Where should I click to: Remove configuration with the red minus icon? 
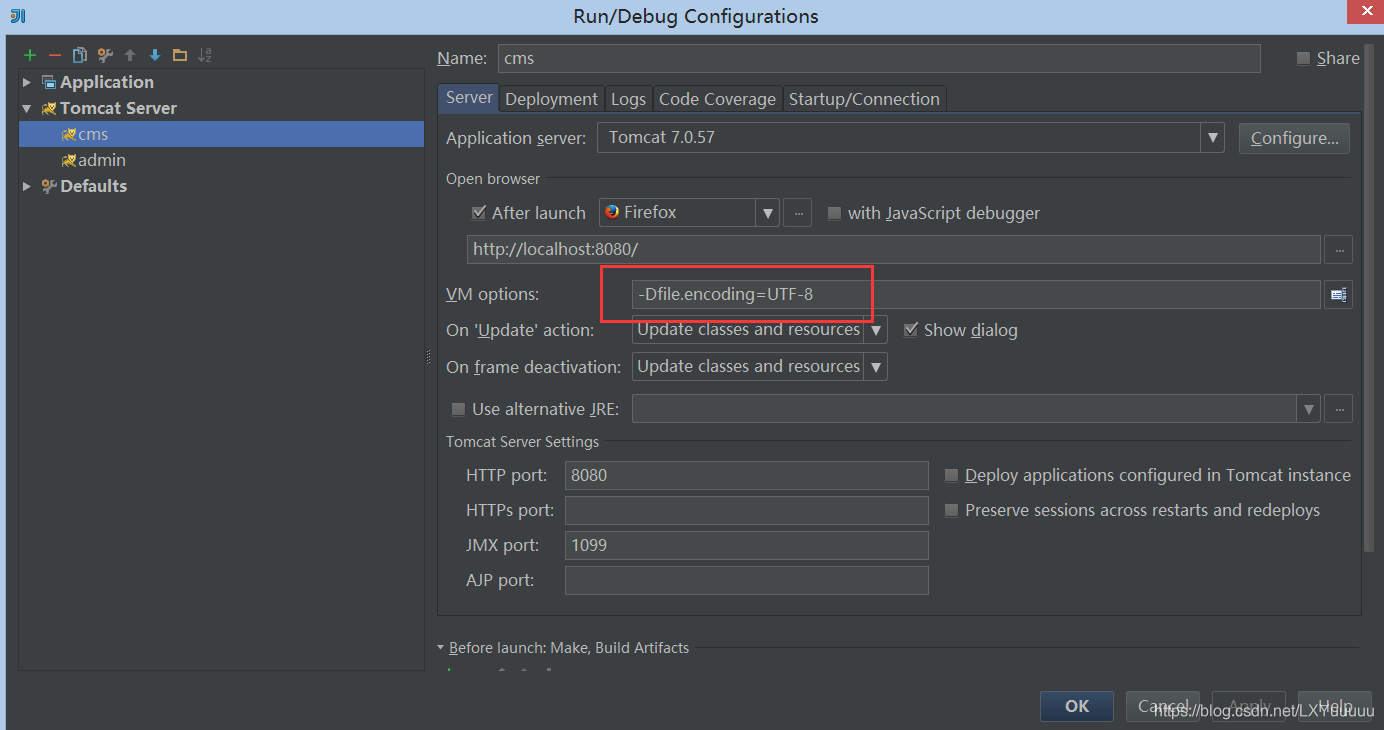(55, 55)
